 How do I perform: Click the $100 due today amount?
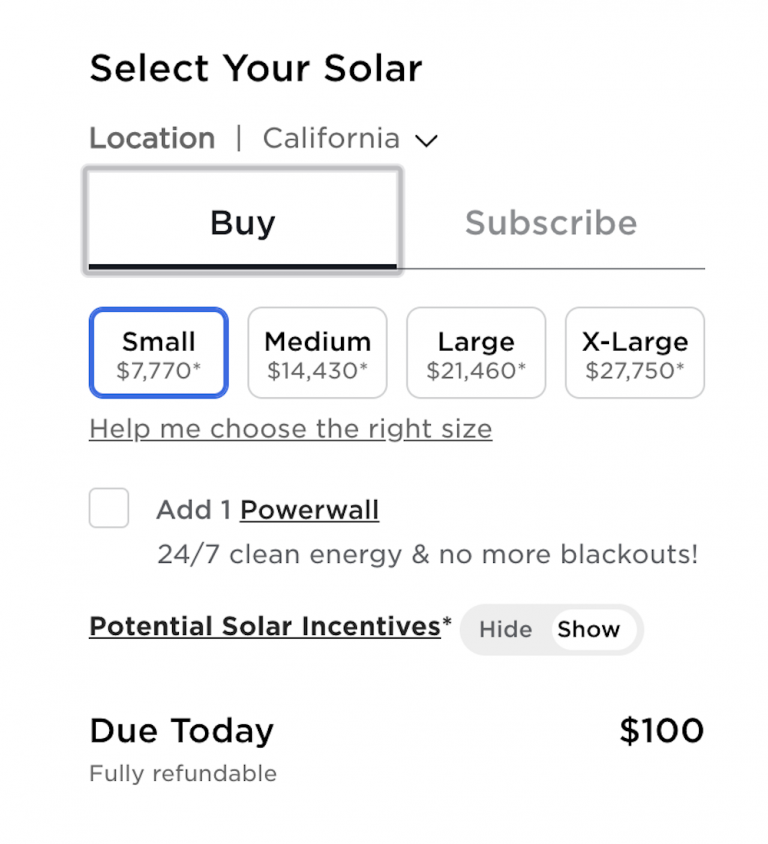coord(661,731)
